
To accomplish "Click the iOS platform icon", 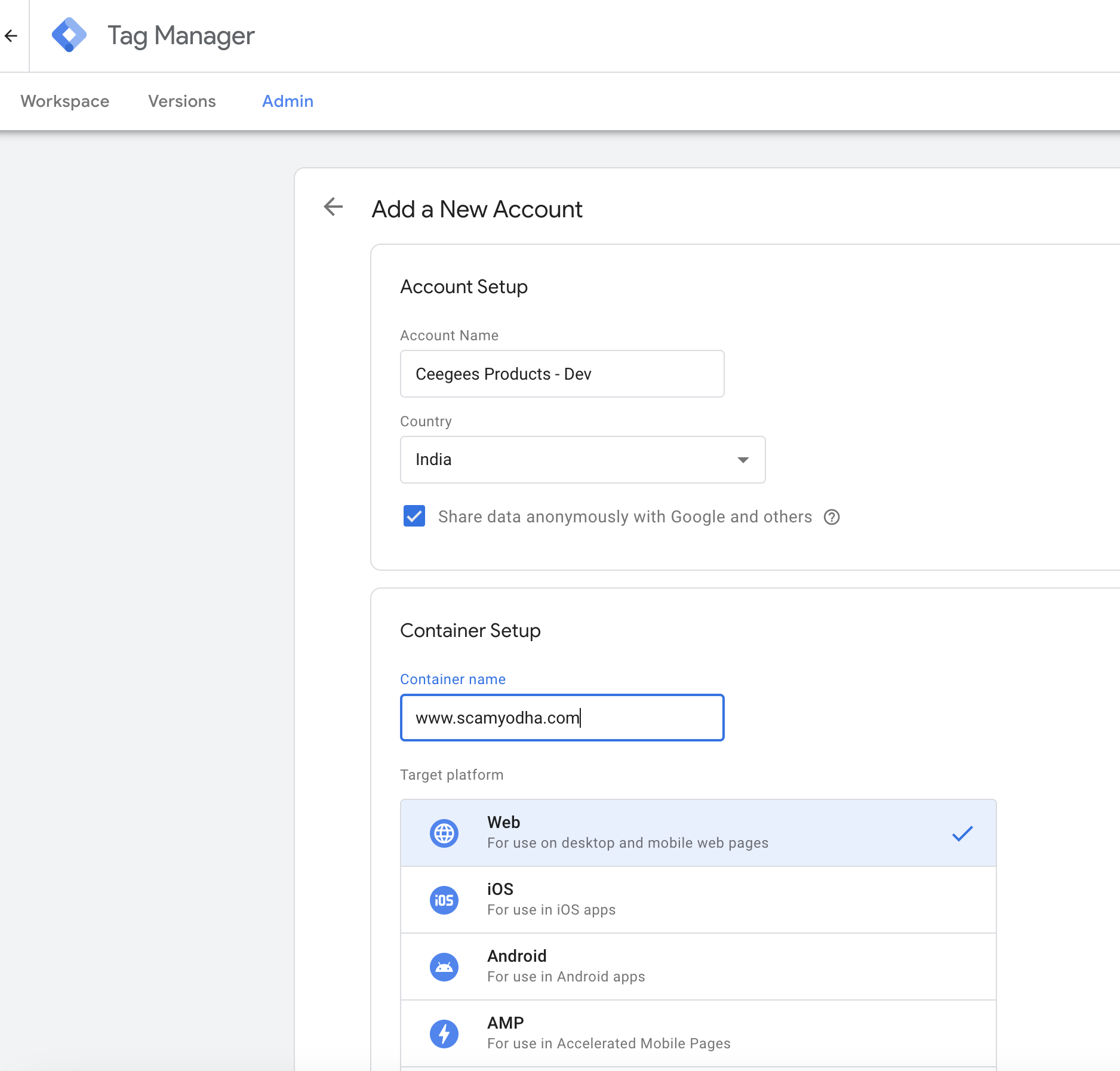I will 444,900.
